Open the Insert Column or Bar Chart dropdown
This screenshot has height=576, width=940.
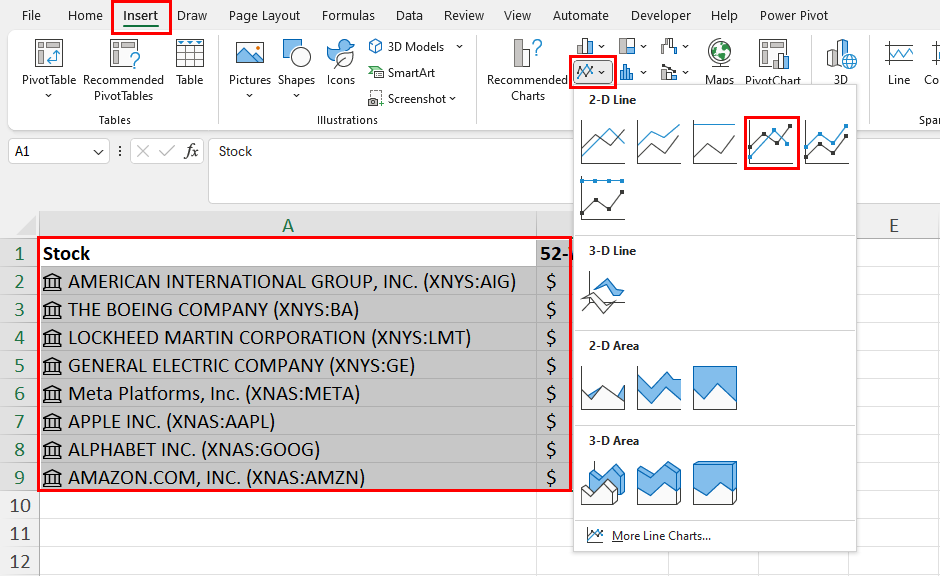[x=590, y=46]
